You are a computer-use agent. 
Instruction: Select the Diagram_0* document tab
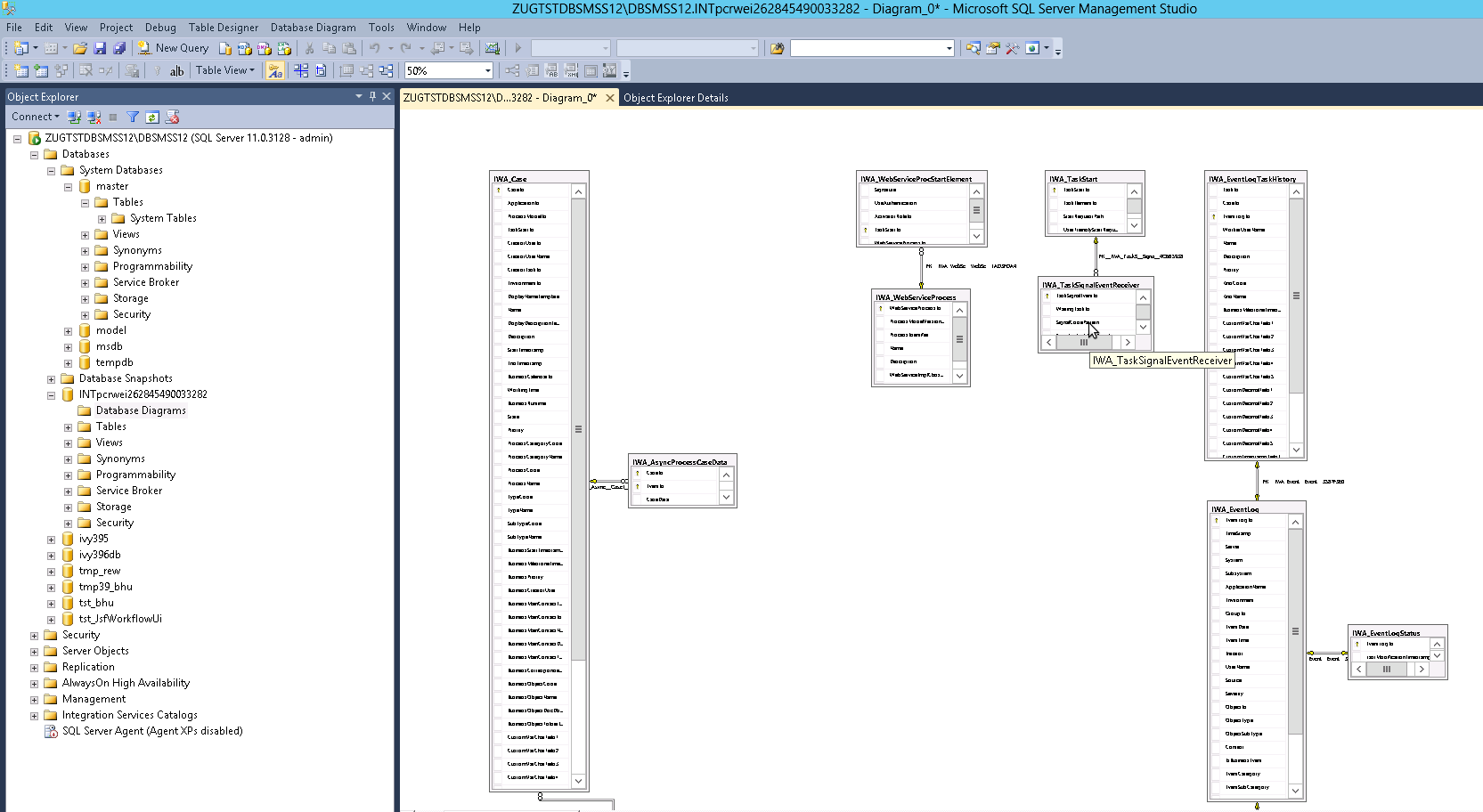pyautogui.click(x=501, y=98)
